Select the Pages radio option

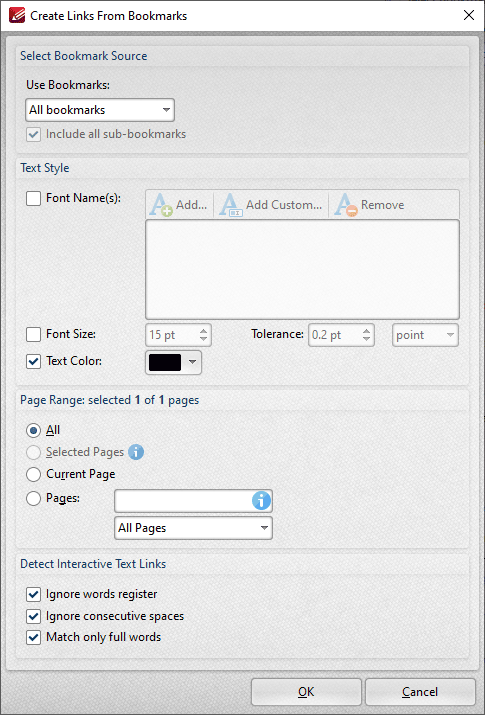click(33, 498)
